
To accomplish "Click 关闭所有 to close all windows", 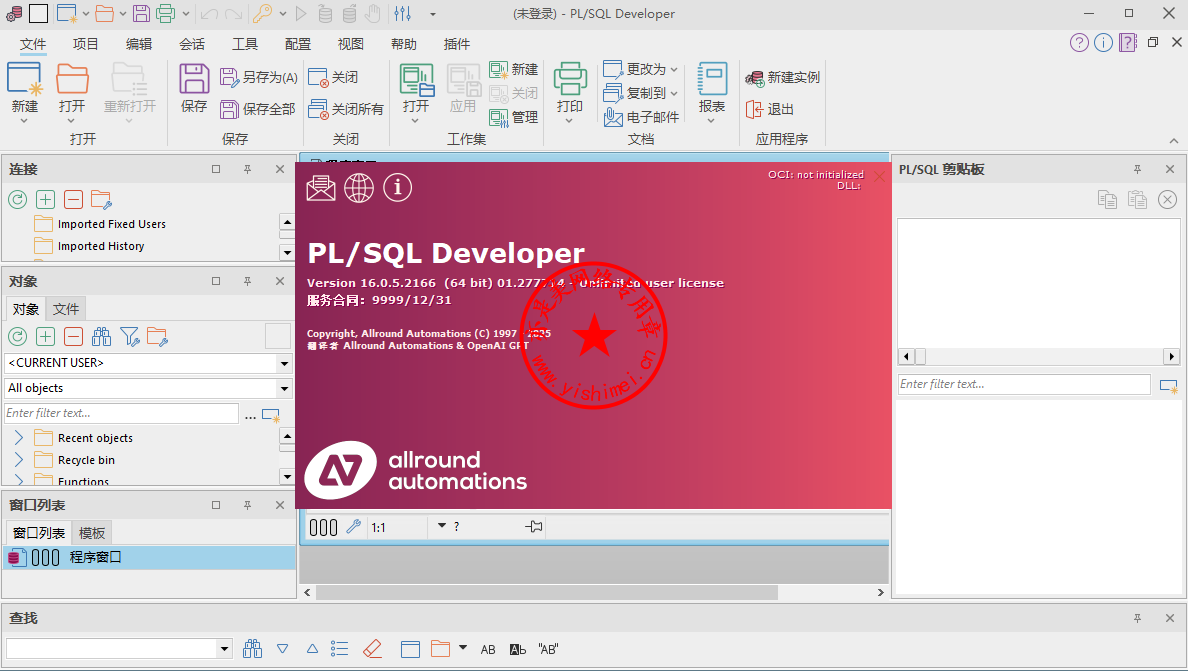I will point(345,109).
